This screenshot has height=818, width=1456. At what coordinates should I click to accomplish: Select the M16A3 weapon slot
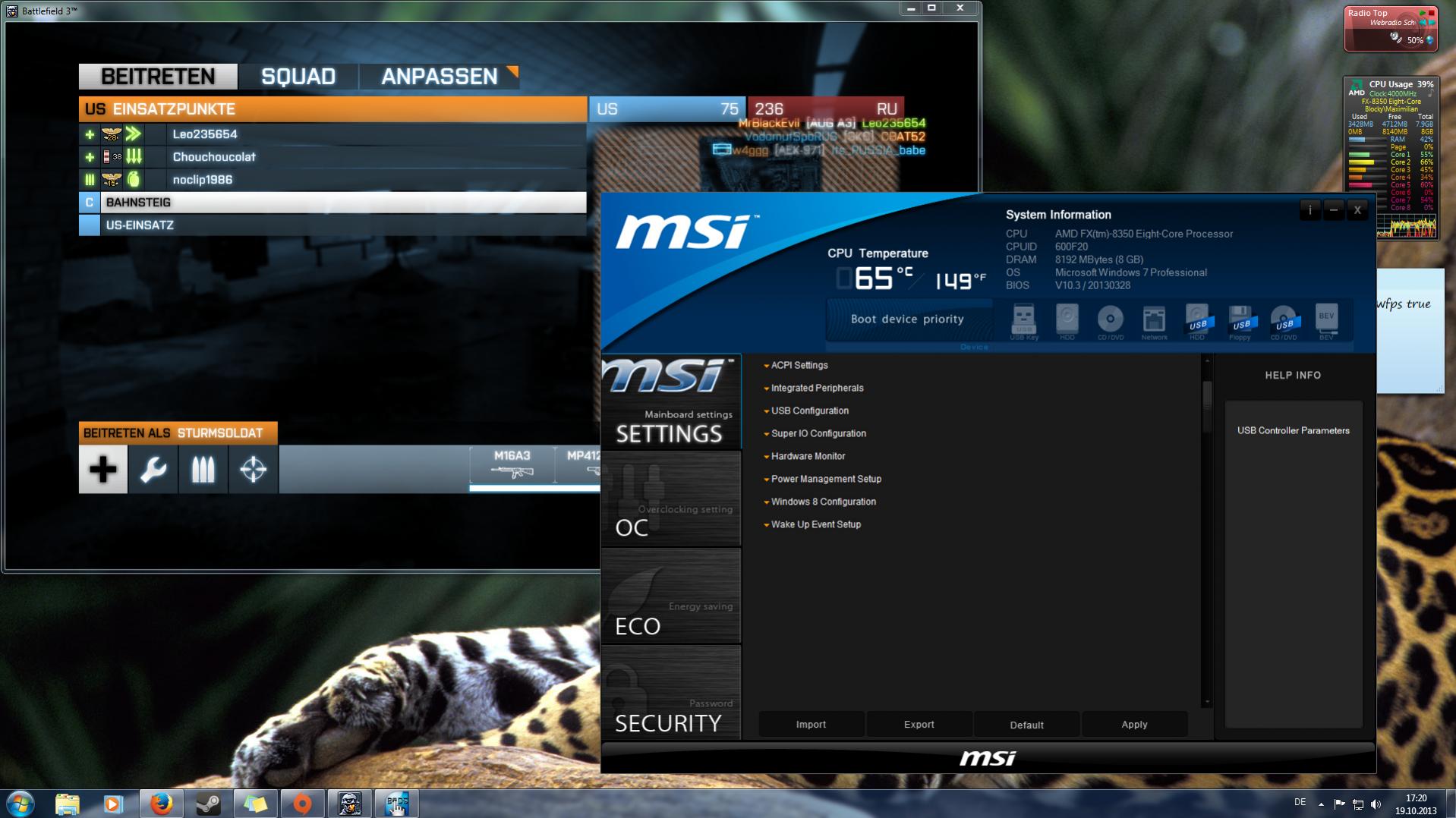tap(512, 465)
